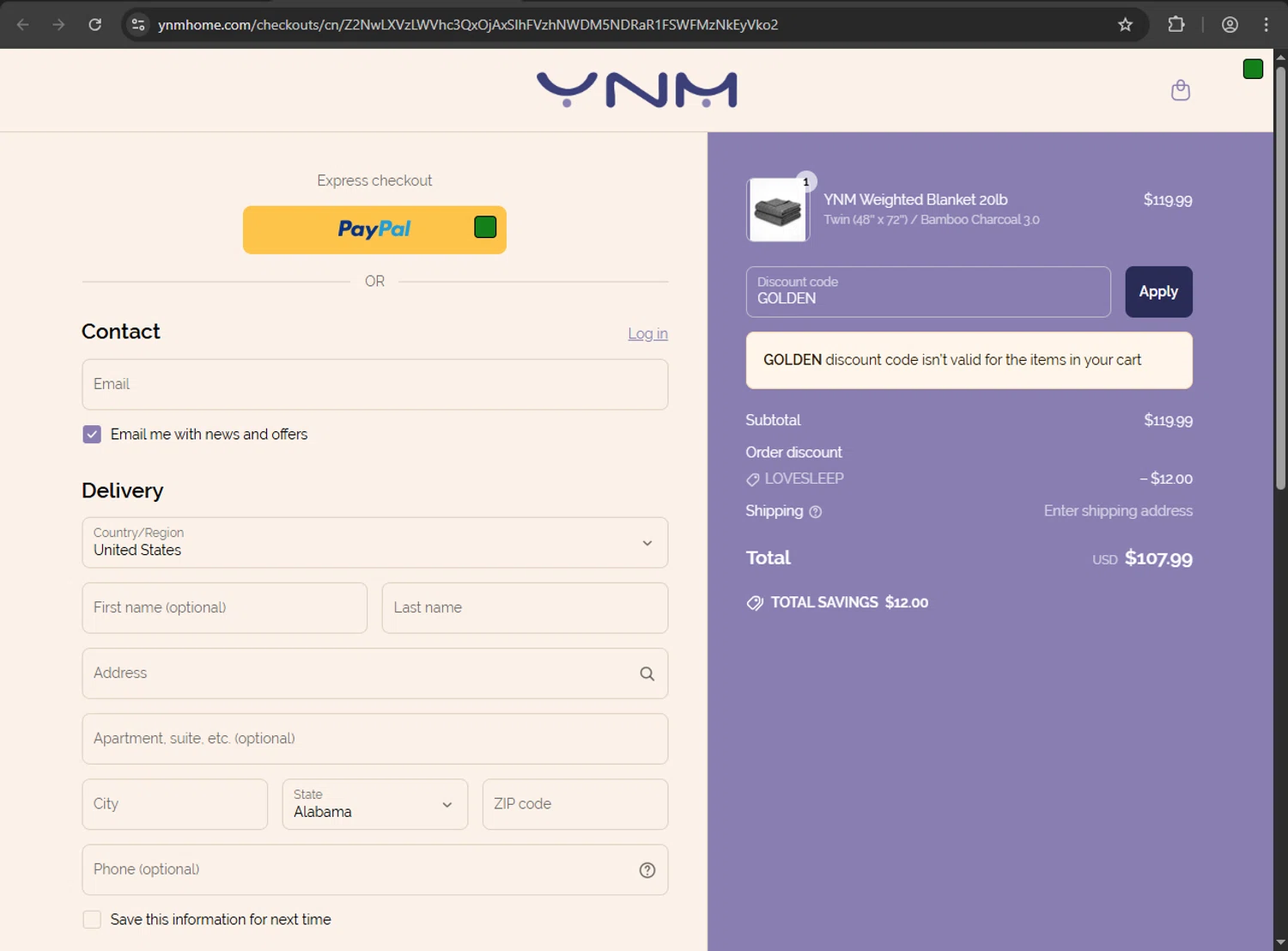Click the LOVESLEEP discount tag icon
Screen dimensions: 1288x951
(x=753, y=479)
